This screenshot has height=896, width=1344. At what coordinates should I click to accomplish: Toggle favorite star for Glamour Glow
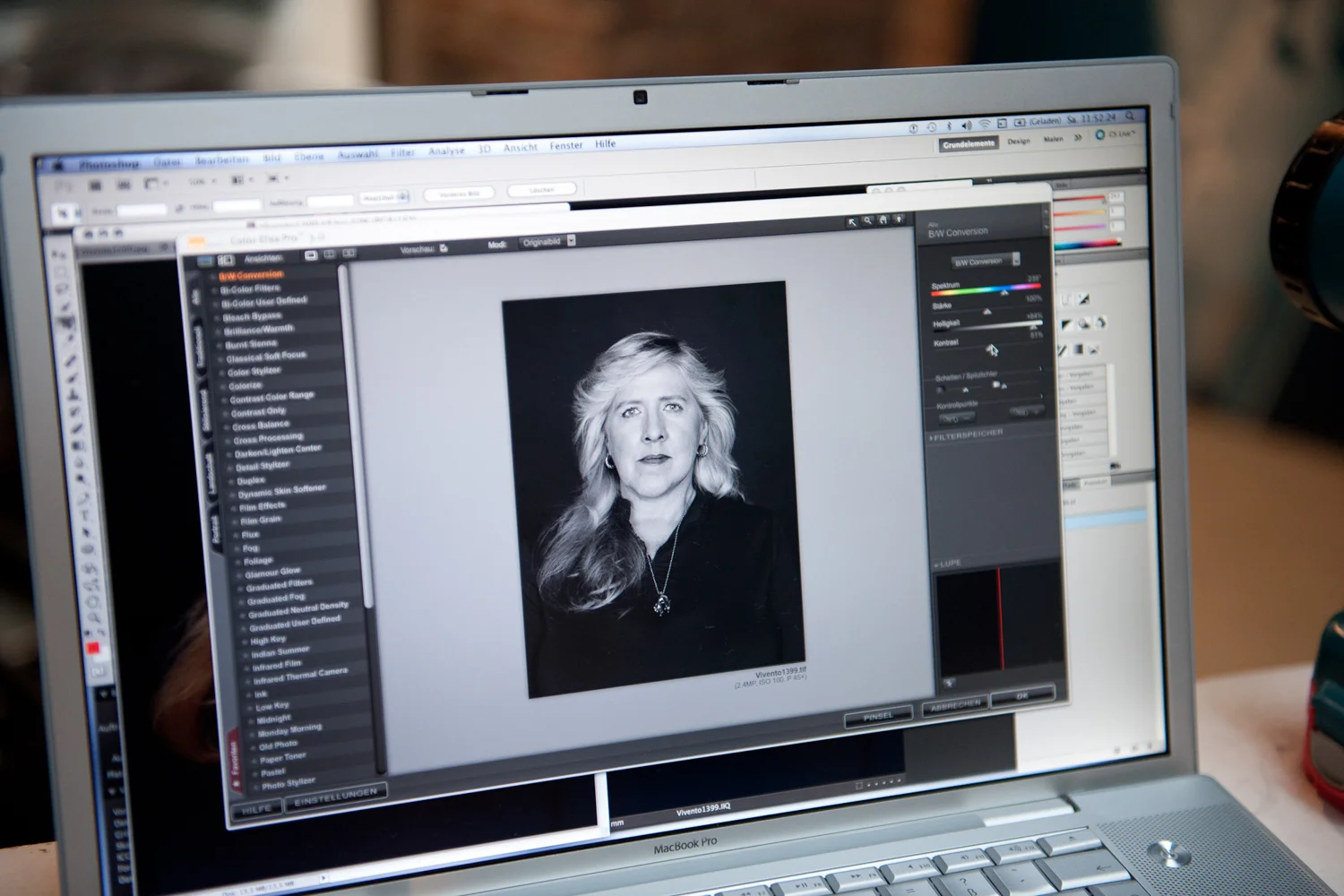coord(238,574)
